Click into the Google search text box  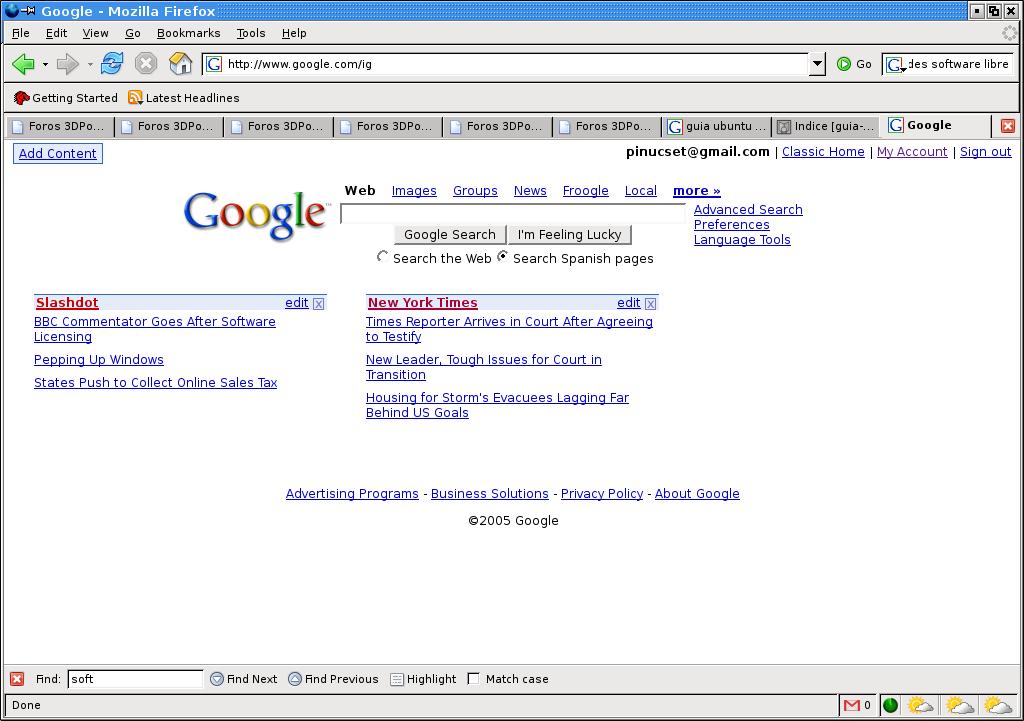pyautogui.click(x=513, y=214)
